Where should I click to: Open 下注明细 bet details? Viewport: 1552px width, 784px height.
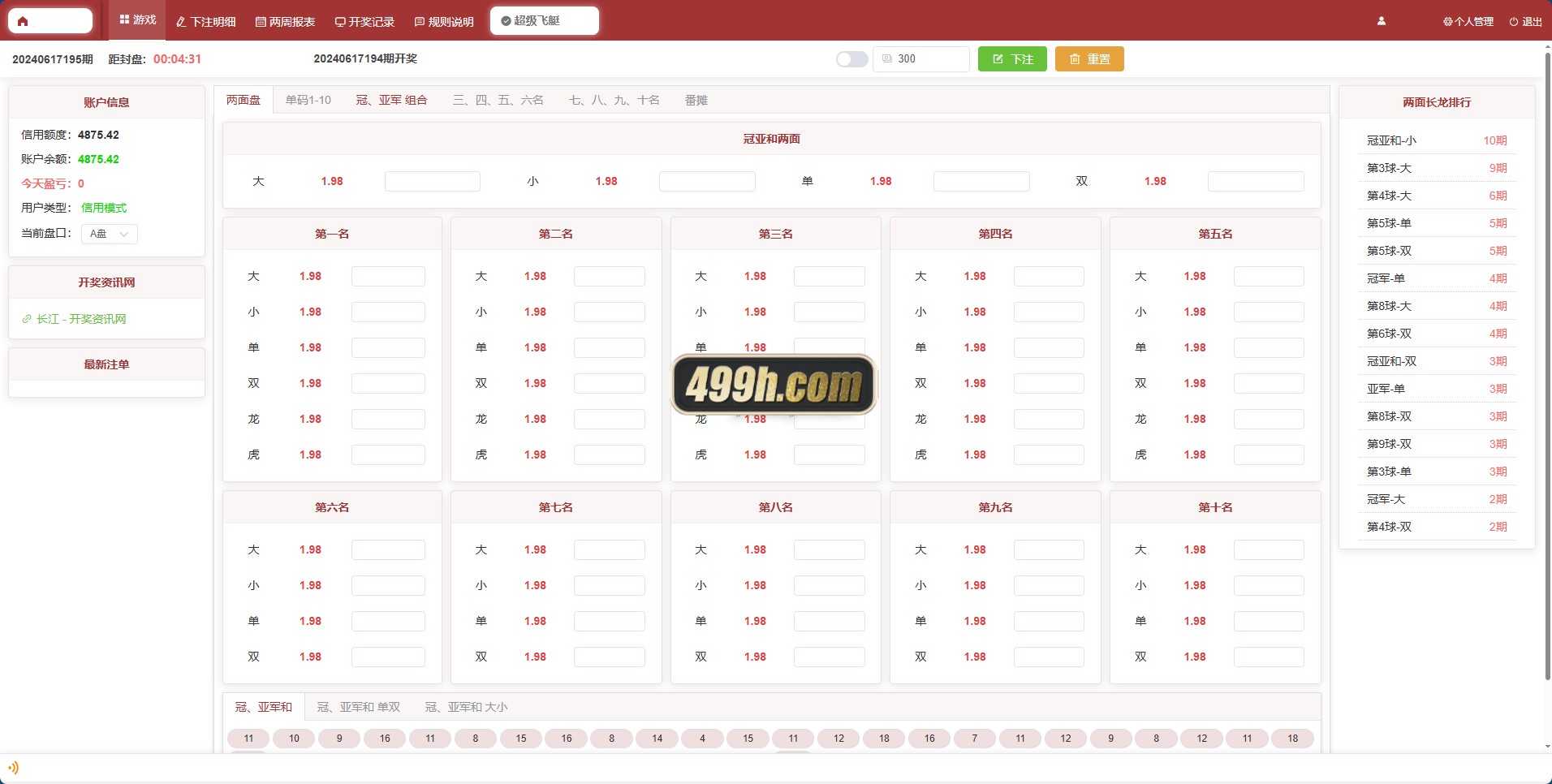pyautogui.click(x=206, y=22)
